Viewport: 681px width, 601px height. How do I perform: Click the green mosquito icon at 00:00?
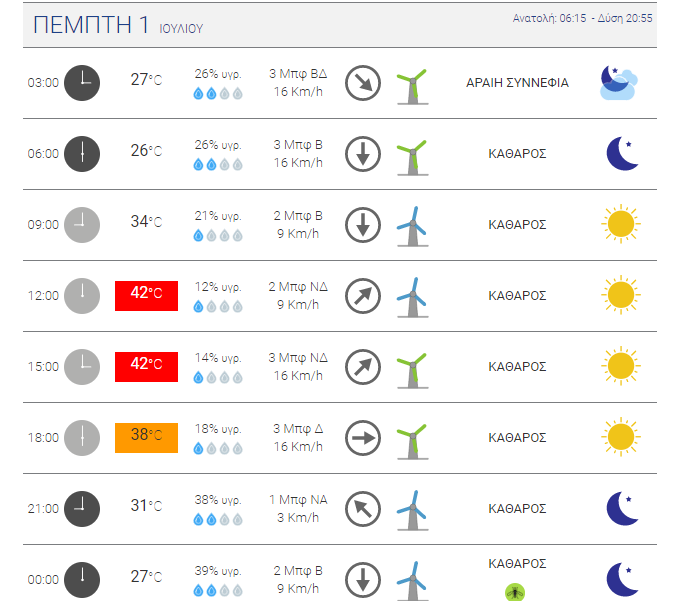(x=515, y=592)
